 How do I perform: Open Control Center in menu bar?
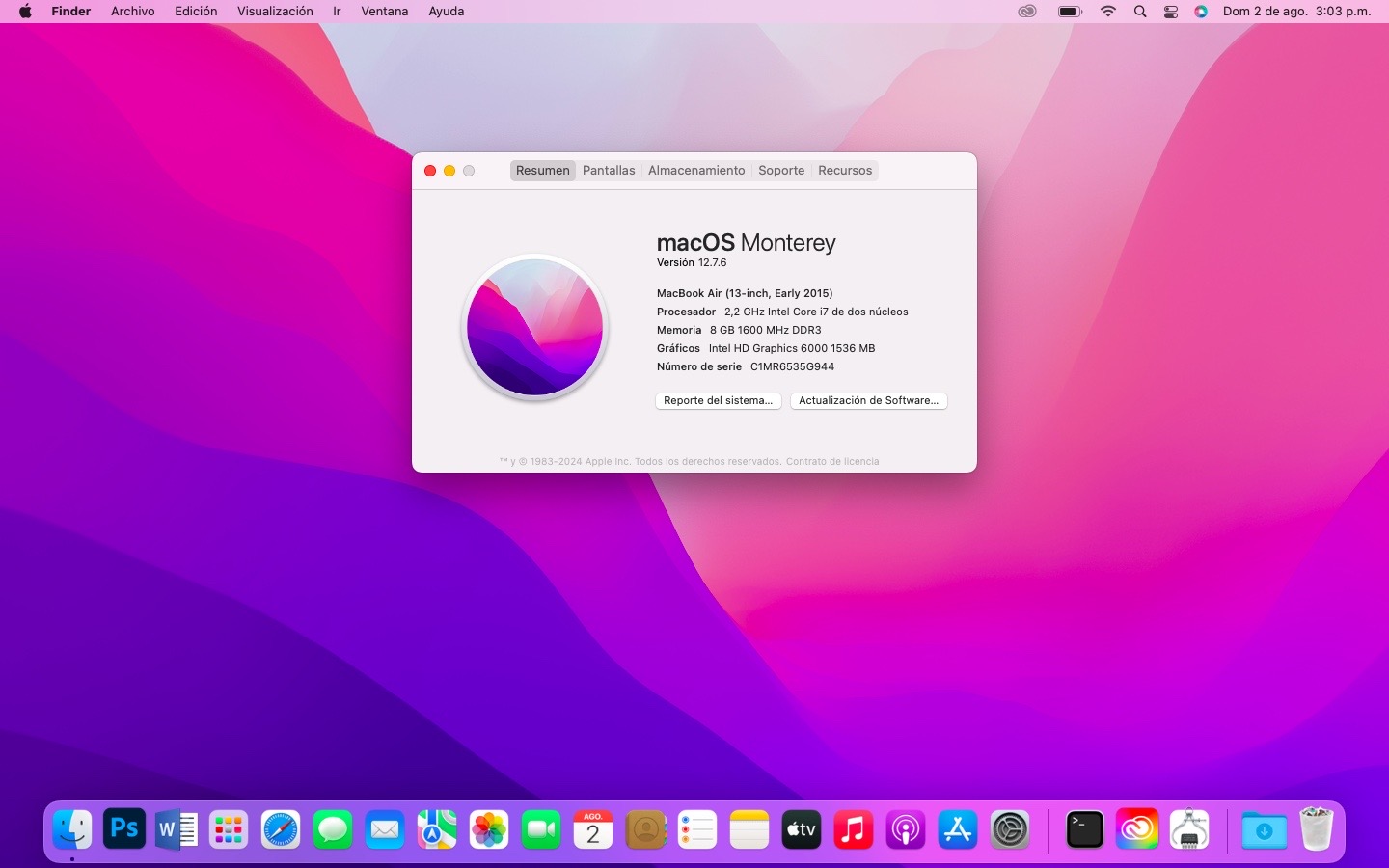[1171, 12]
